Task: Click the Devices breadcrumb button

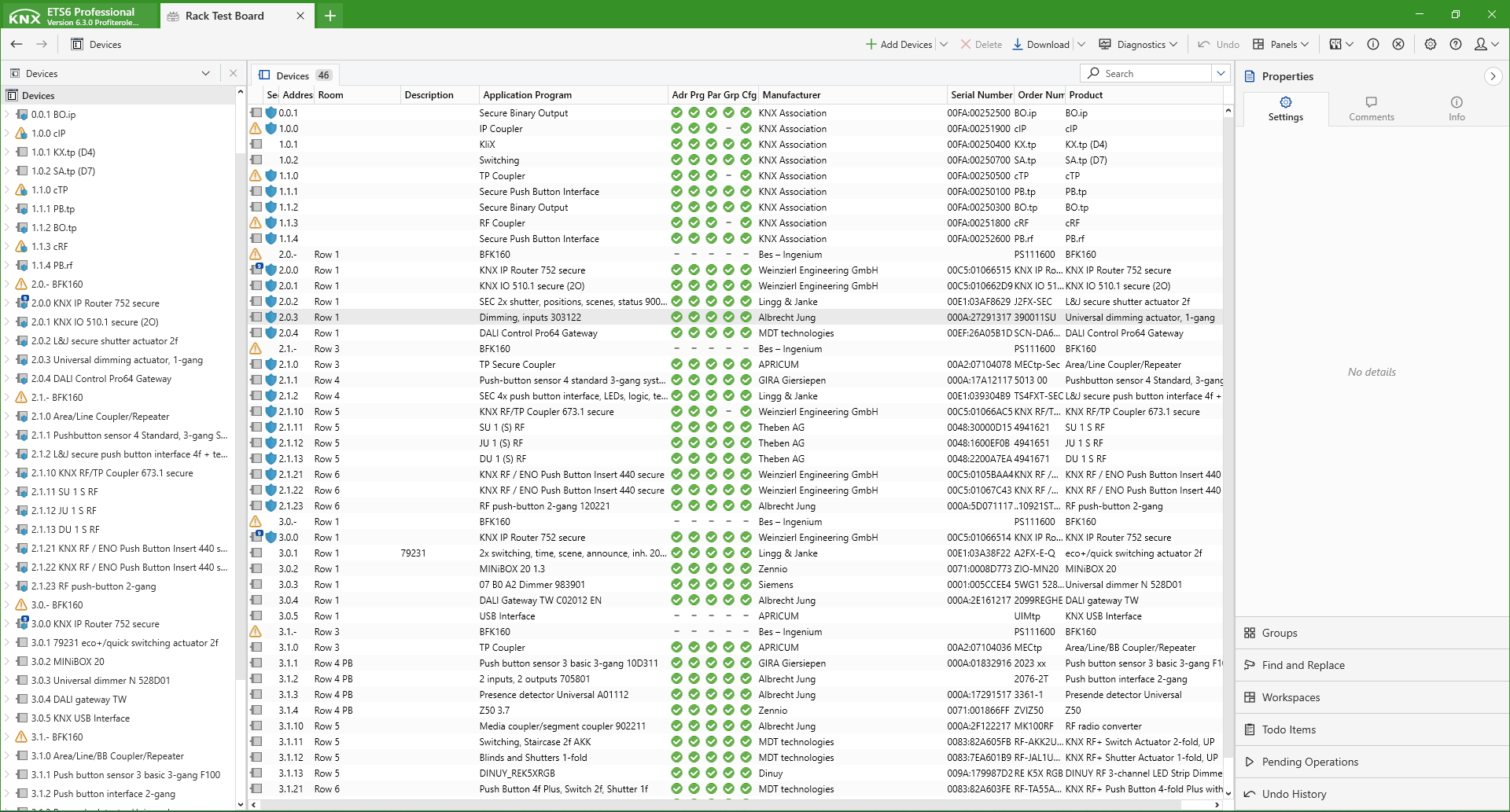Action: (96, 44)
